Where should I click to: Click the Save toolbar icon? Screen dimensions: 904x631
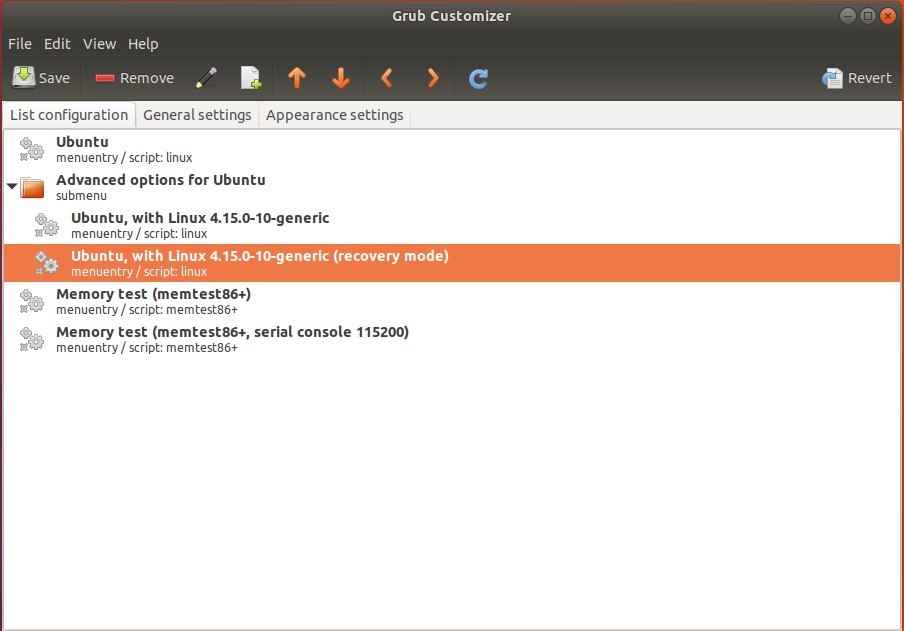click(41, 78)
